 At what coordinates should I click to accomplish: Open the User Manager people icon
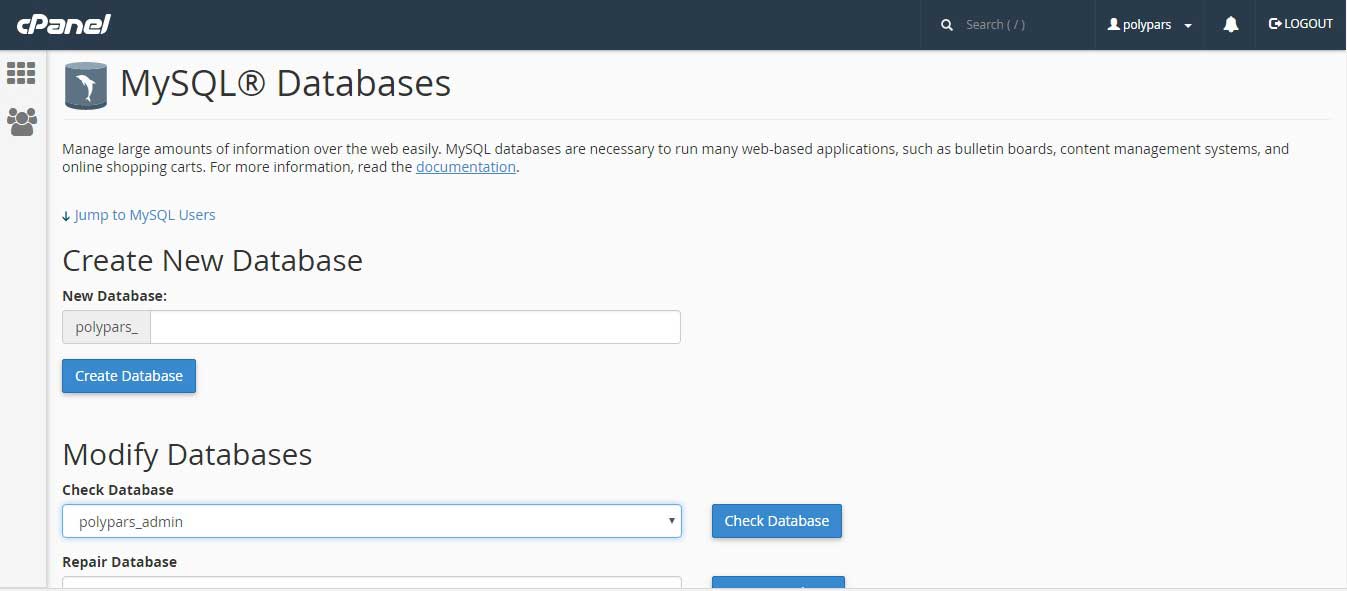point(21,122)
